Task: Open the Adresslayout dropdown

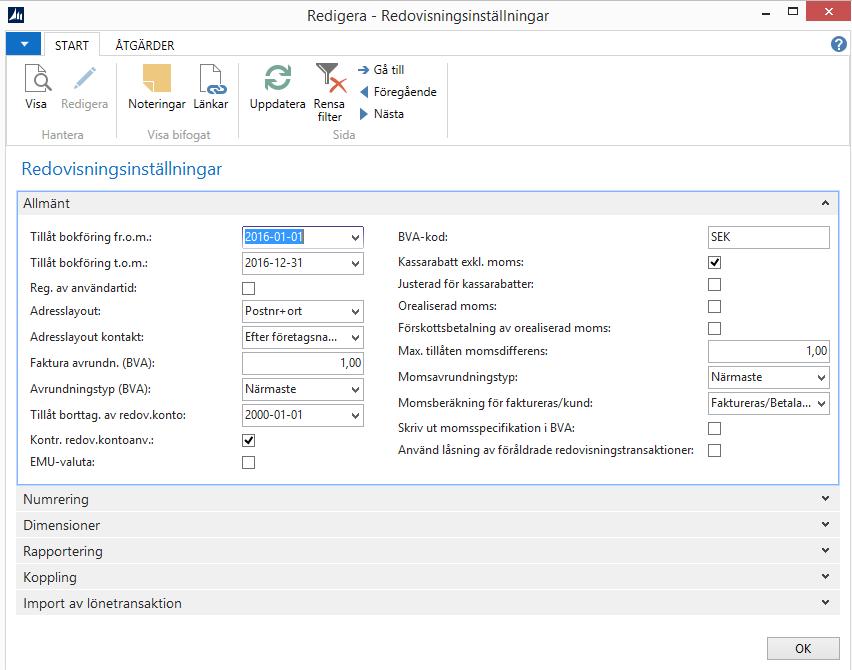Action: point(355,312)
